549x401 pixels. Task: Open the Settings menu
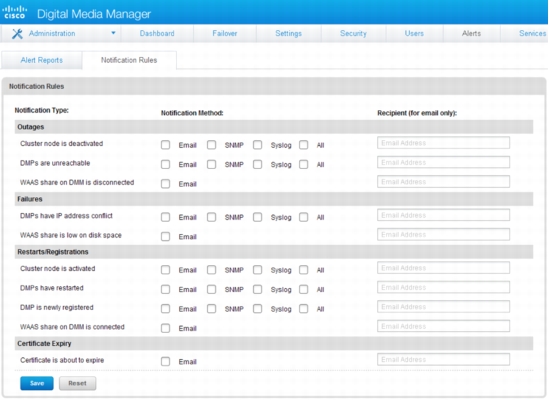288,33
